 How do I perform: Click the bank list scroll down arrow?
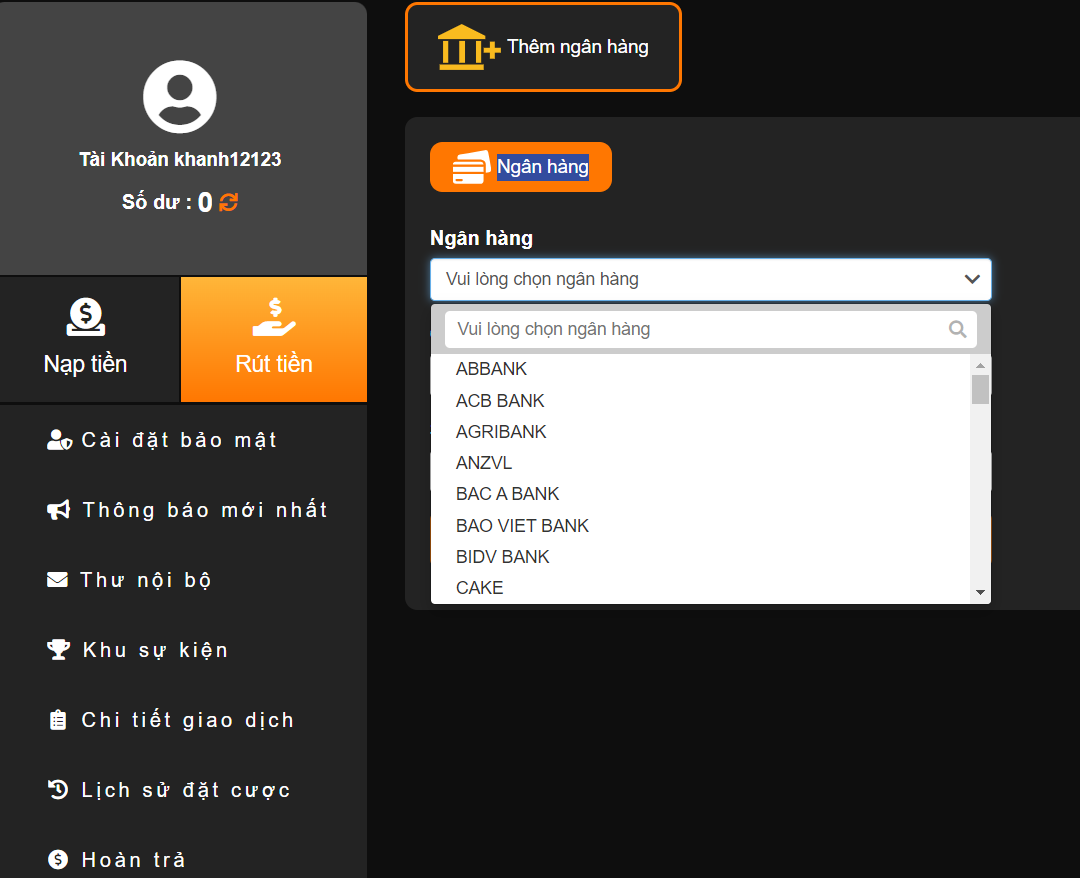click(980, 592)
